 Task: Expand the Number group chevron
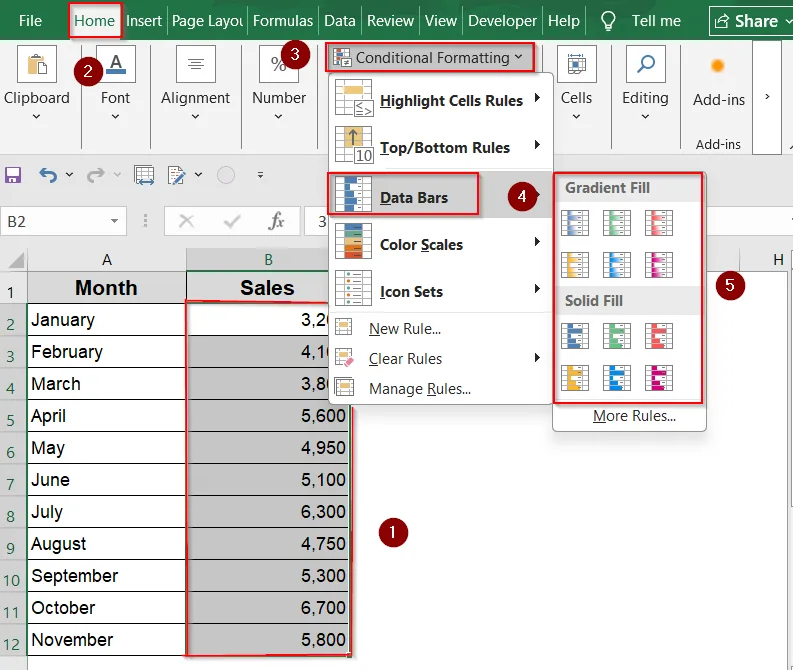[279, 117]
